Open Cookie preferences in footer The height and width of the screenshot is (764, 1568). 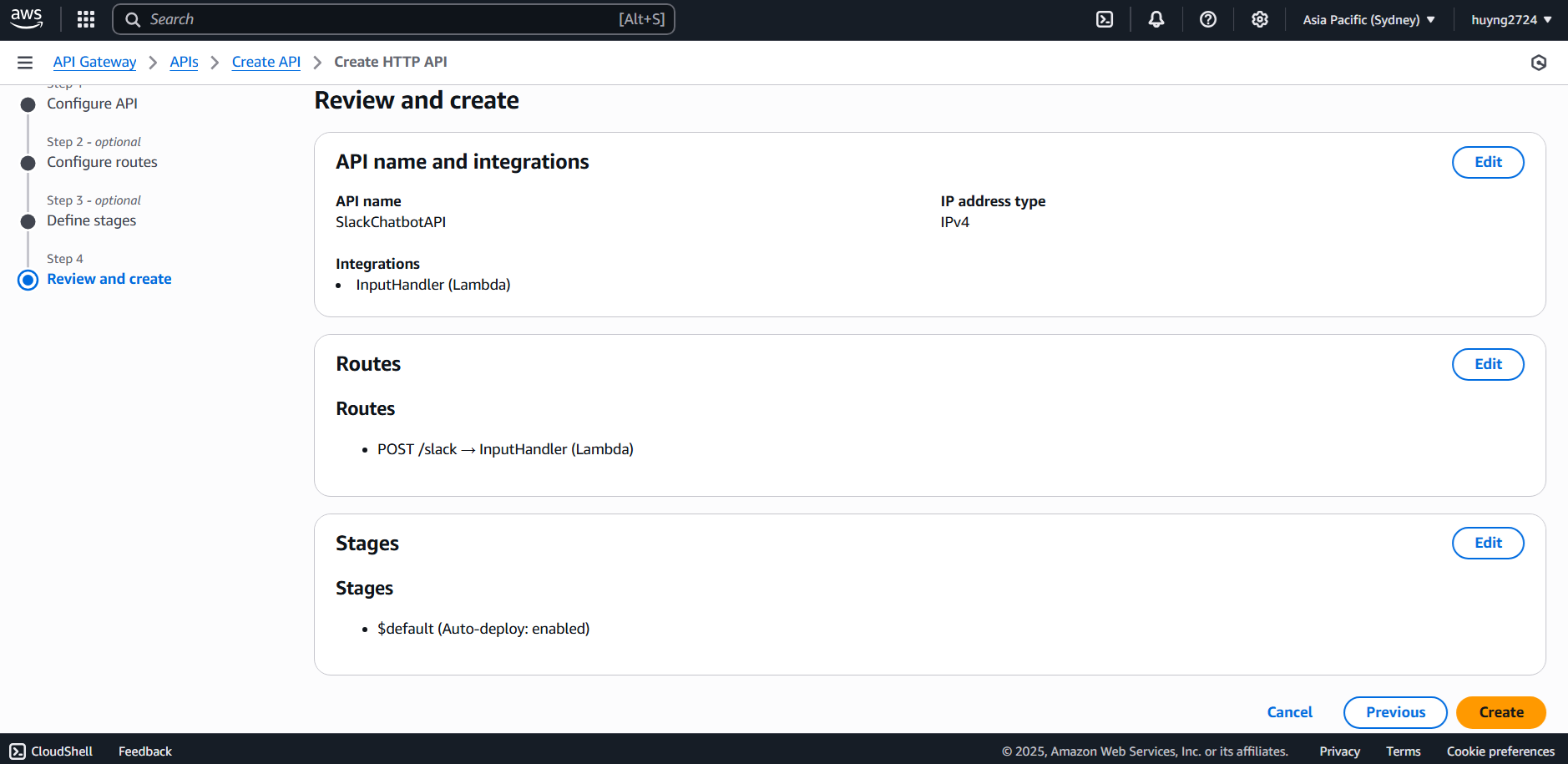[x=1500, y=751]
